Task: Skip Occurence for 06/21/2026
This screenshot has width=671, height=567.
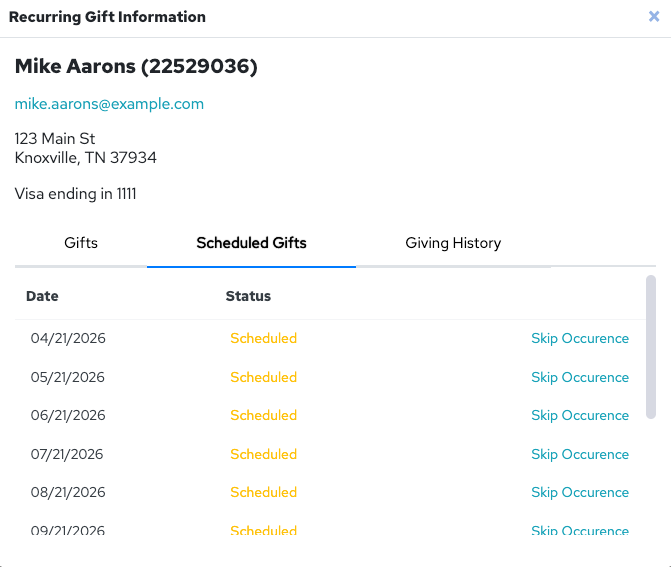Action: [x=580, y=416]
